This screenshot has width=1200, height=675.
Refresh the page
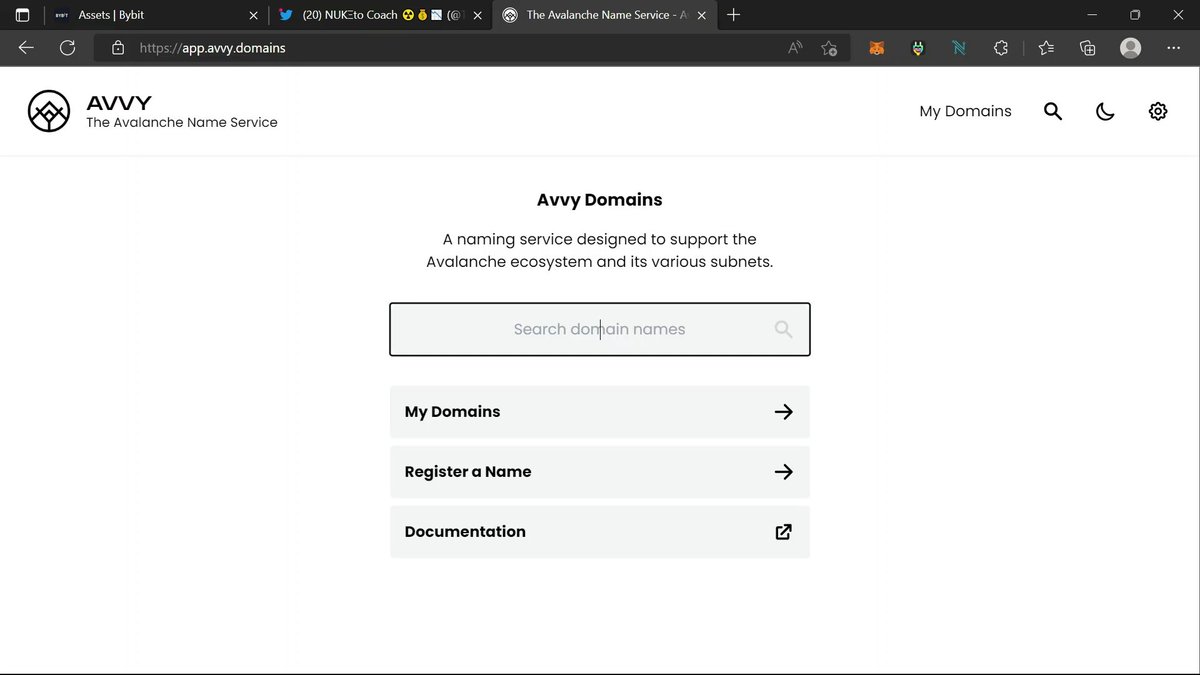(x=67, y=48)
